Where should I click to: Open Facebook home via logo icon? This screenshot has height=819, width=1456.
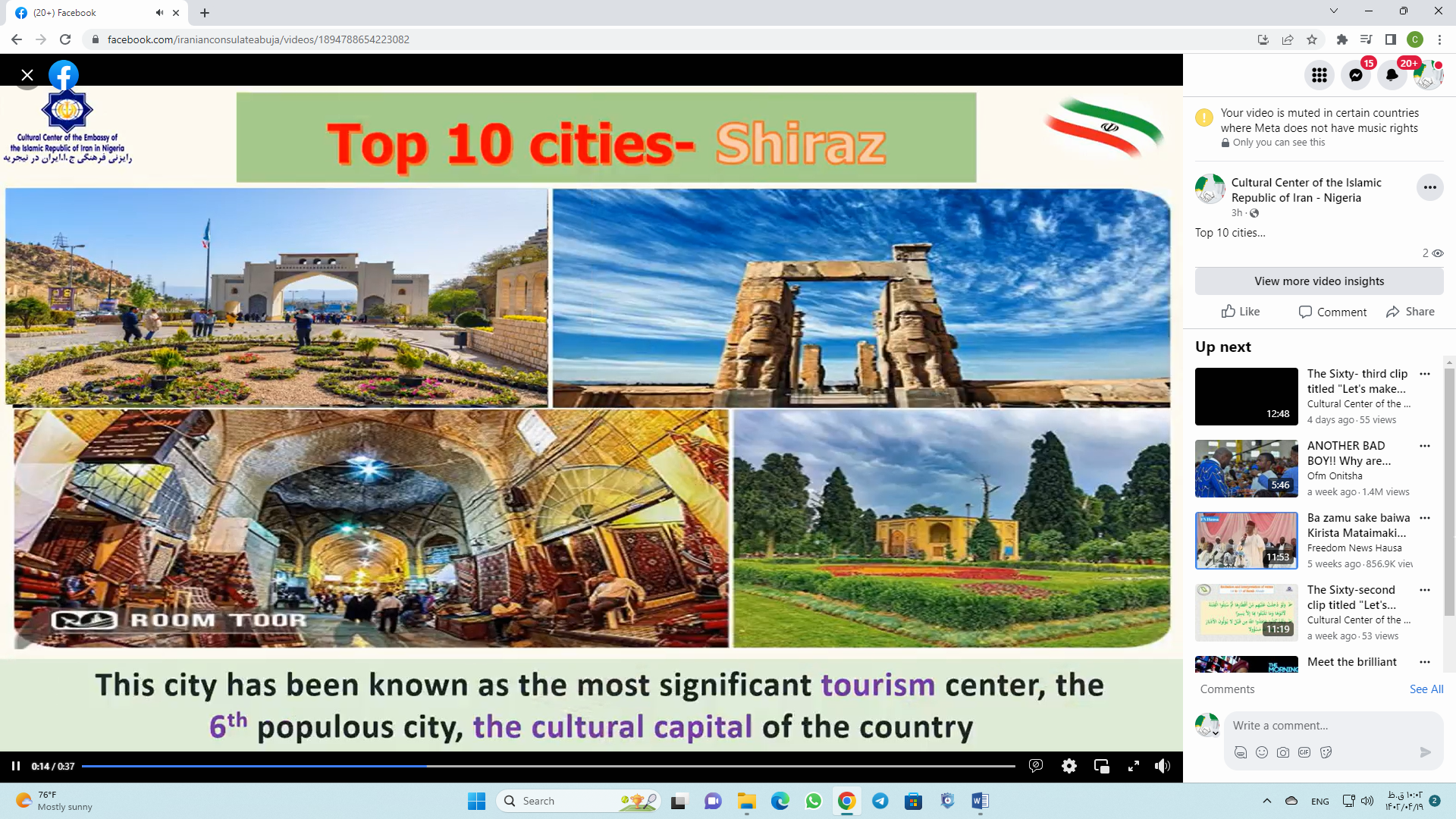(64, 75)
